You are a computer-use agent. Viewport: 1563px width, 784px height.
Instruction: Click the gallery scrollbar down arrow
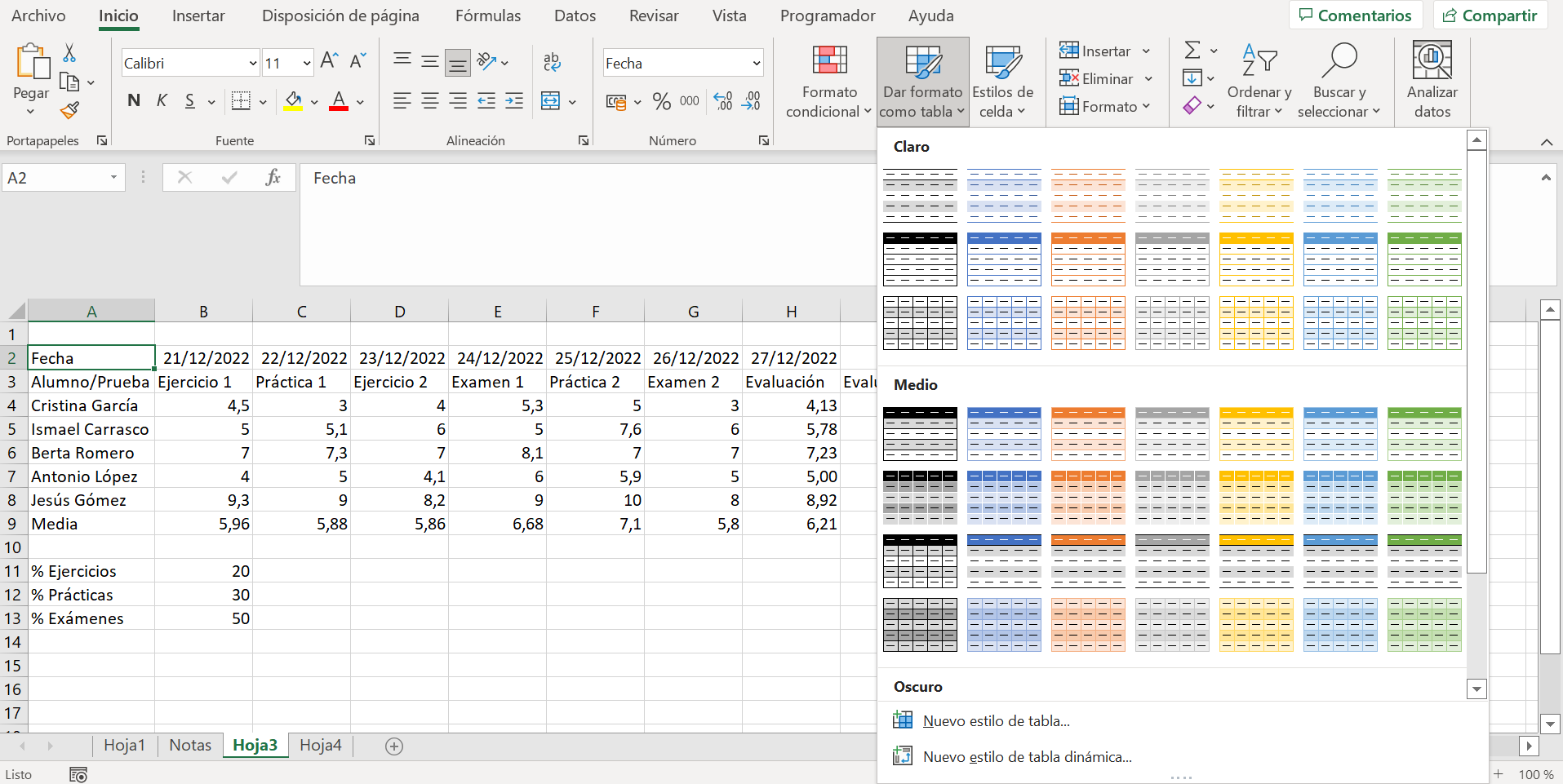coord(1476,690)
